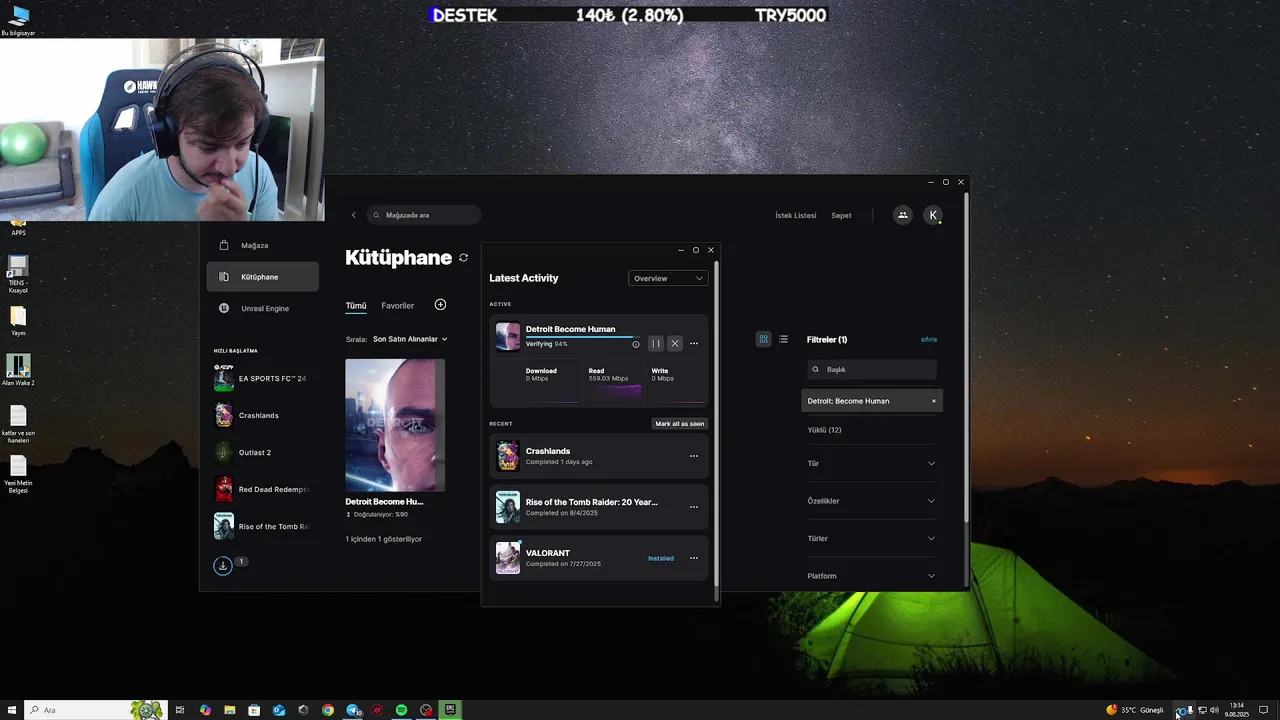Open 35°C Güneşli weather widget
This screenshot has width=1280, height=720.
tap(1135, 710)
